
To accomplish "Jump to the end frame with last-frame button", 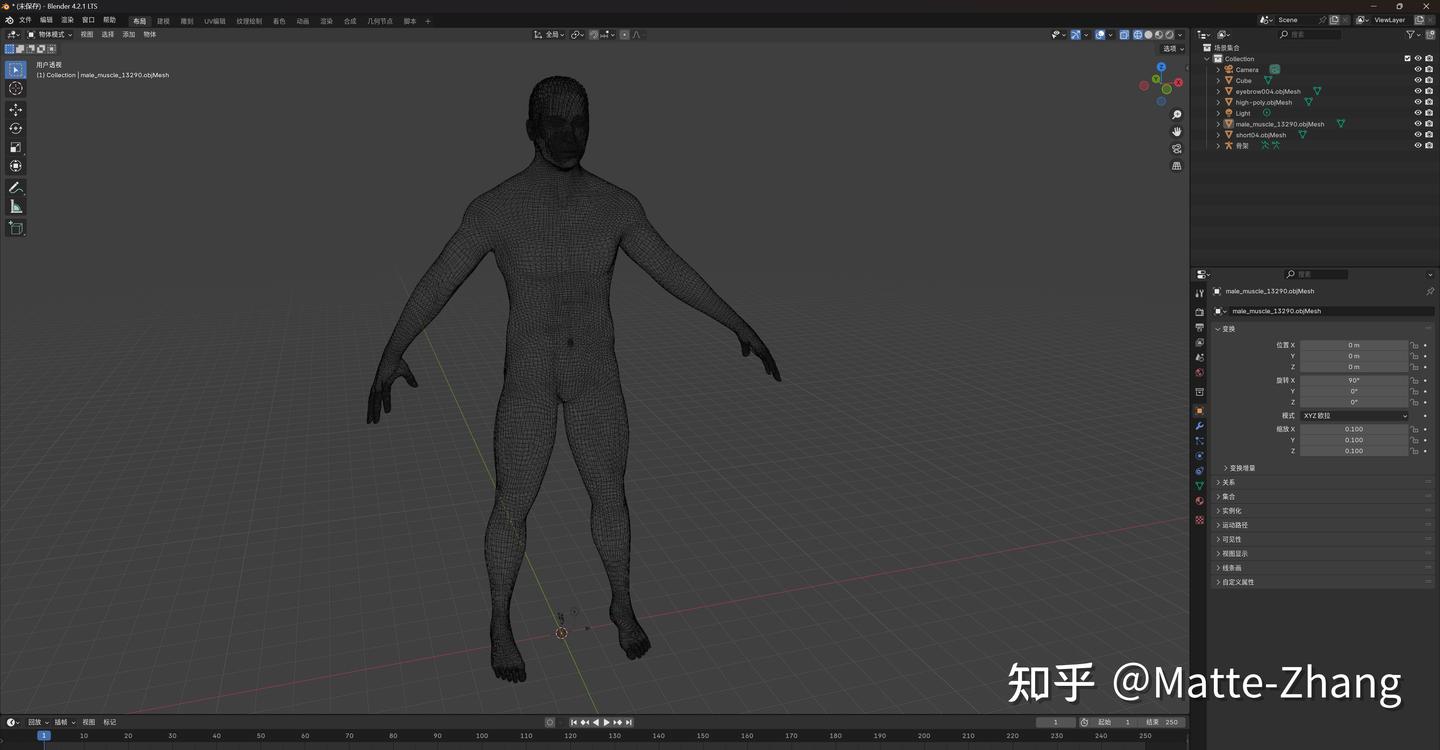I will [629, 722].
